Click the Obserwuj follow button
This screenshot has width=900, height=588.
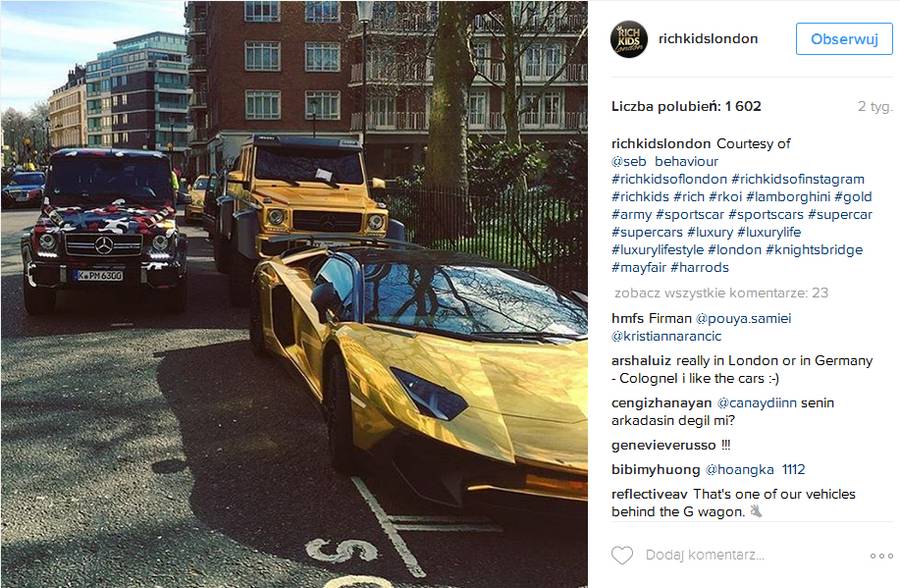[844, 39]
